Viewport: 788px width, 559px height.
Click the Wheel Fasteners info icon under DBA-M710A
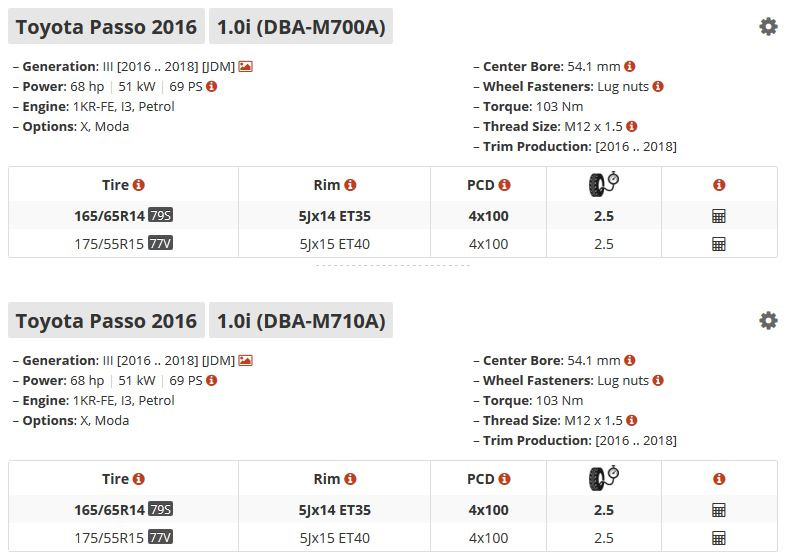[658, 381]
